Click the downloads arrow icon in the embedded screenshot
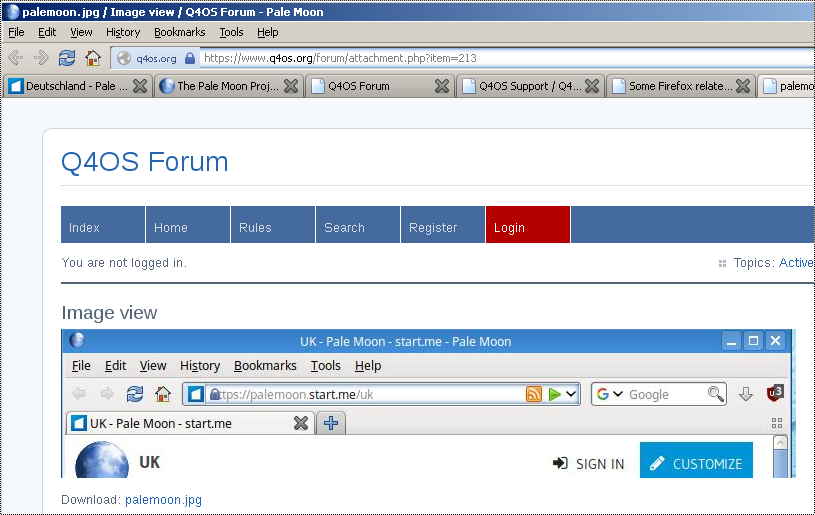 click(746, 394)
